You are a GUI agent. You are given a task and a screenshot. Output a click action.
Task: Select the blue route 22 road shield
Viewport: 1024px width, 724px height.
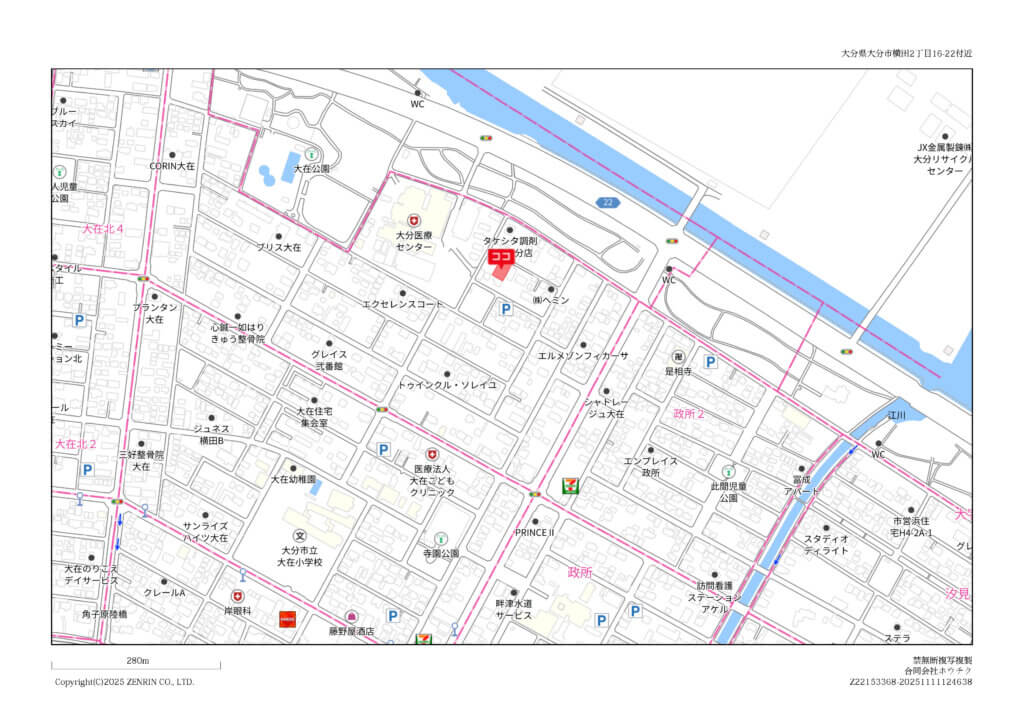click(x=606, y=202)
